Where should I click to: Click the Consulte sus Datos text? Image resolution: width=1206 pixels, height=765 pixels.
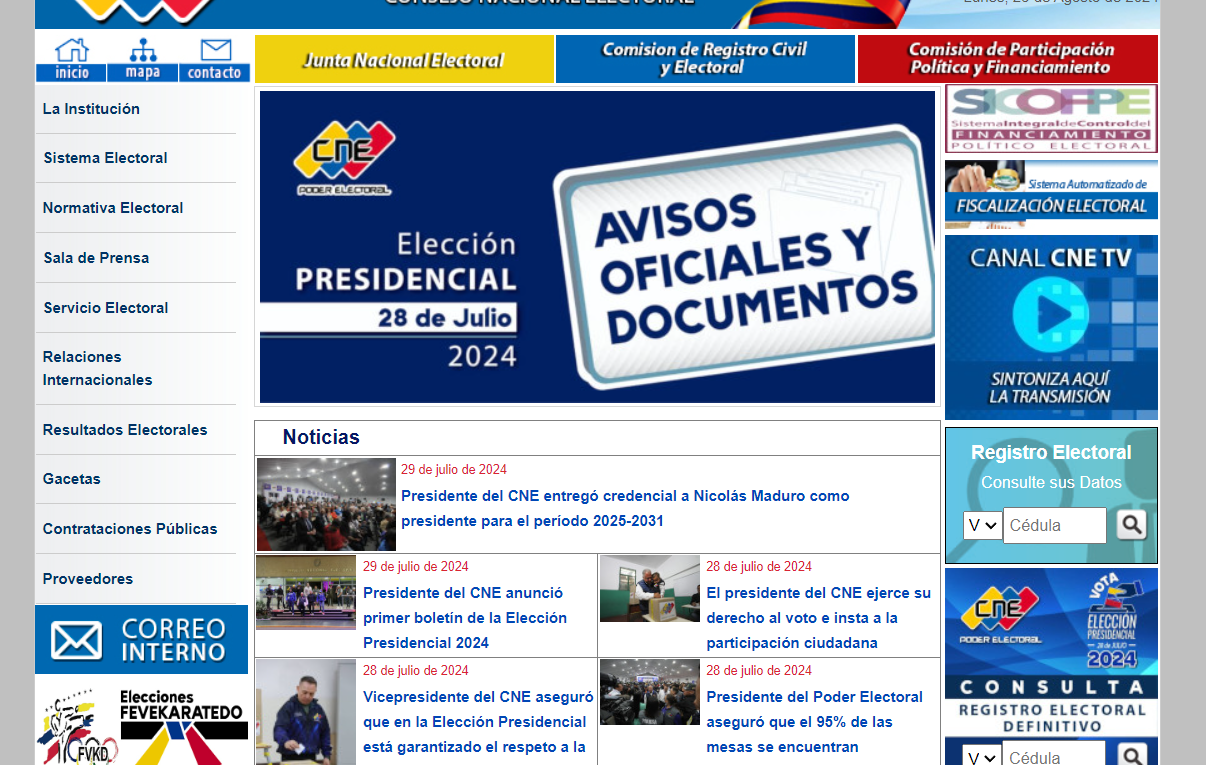[1051, 482]
